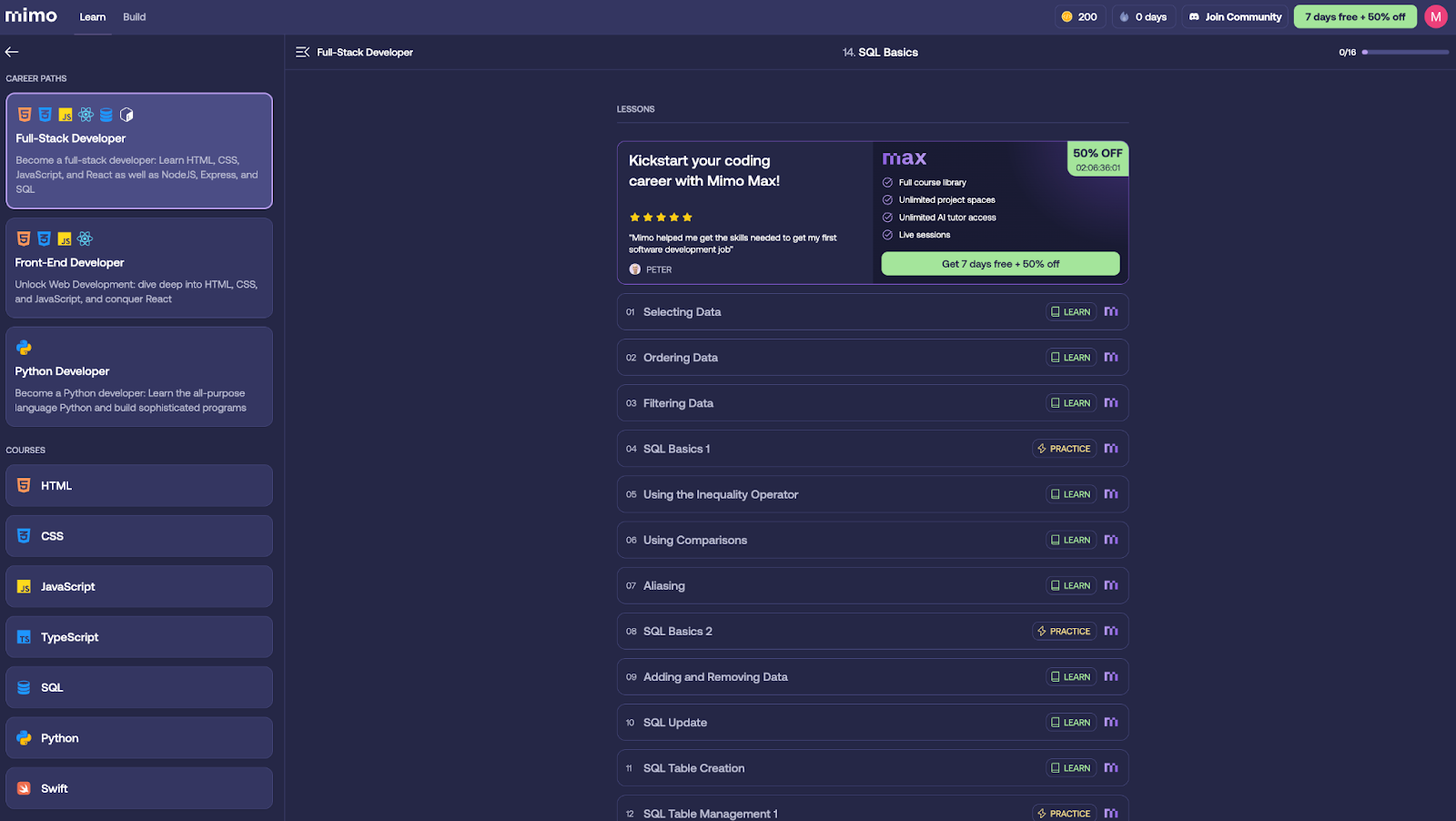Click the mimo logo
1456x821 pixels.
pyautogui.click(x=31, y=15)
